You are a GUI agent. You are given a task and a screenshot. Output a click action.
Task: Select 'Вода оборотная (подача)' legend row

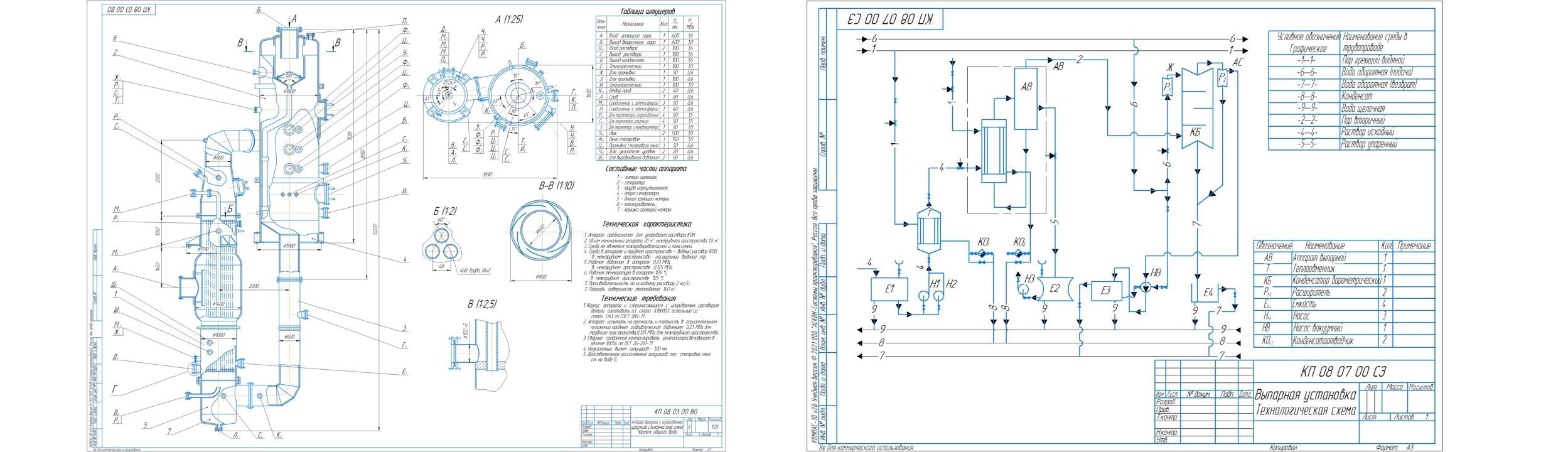click(1351, 72)
